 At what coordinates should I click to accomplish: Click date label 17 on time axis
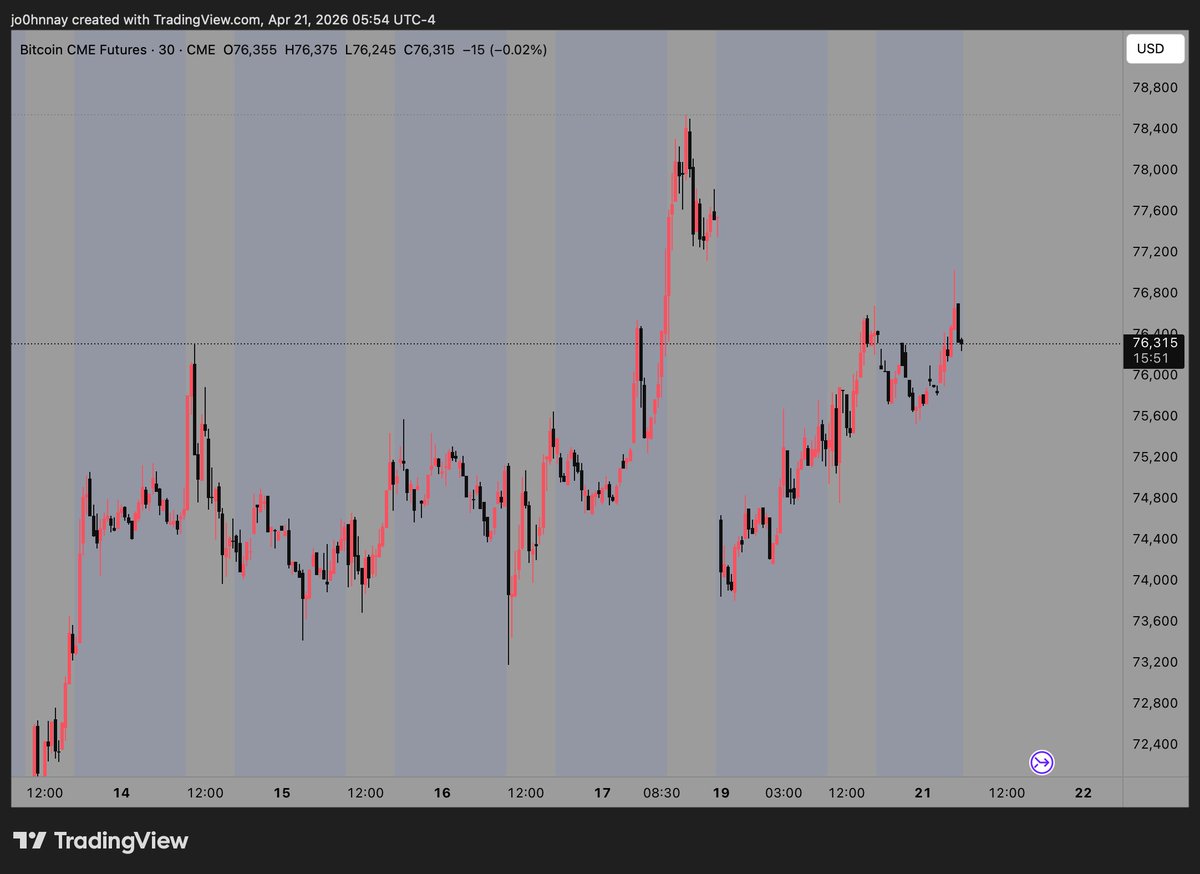[x=602, y=793]
